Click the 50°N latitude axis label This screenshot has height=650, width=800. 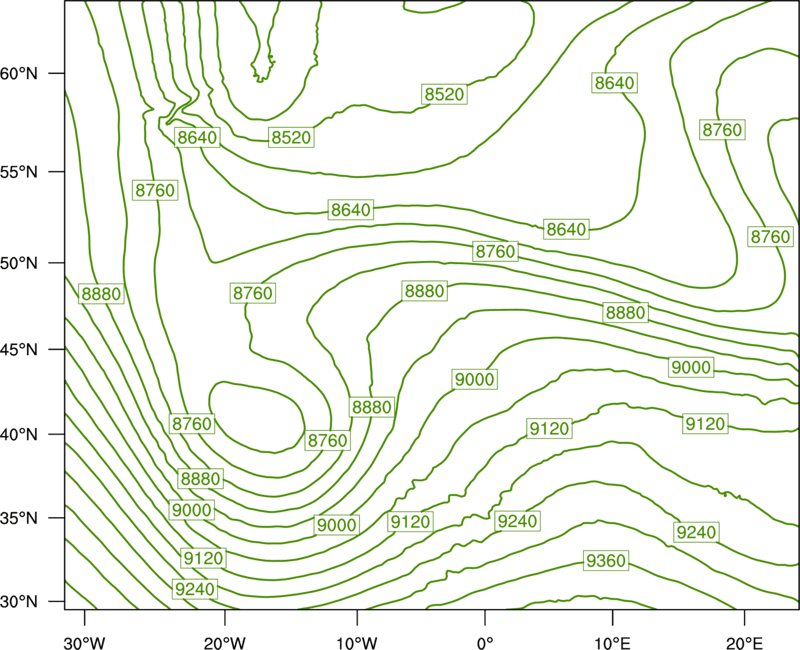click(19, 263)
